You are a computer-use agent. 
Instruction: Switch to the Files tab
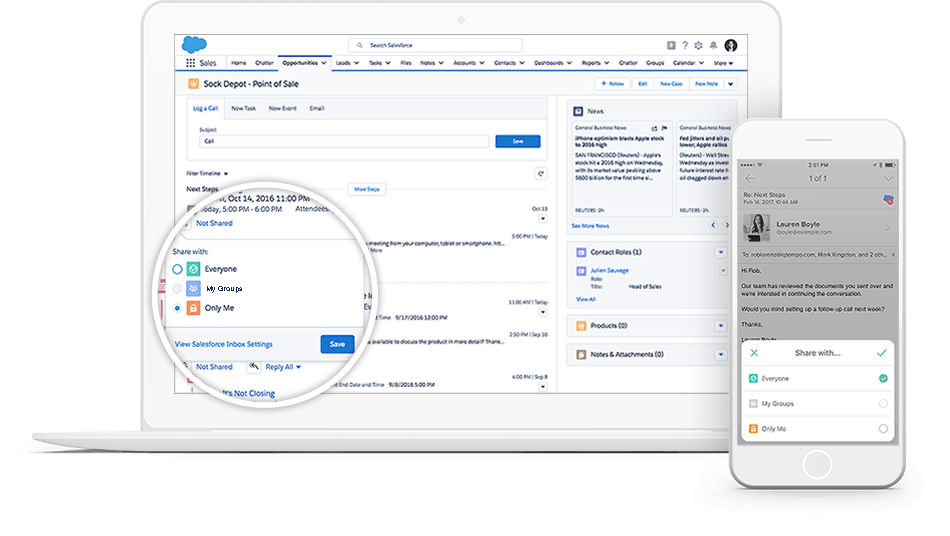(x=405, y=63)
